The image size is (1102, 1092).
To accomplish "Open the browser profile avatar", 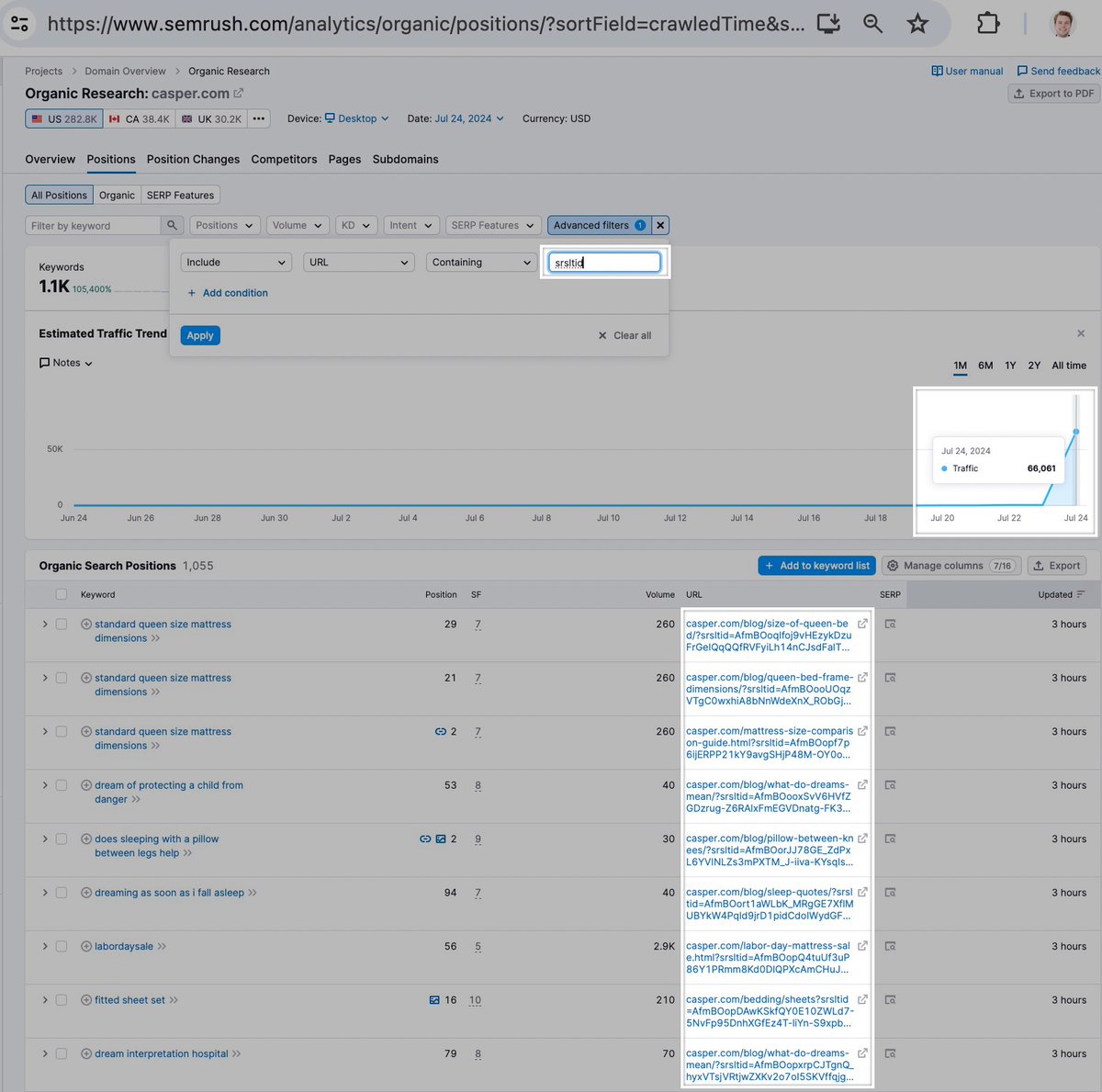I will click(1063, 23).
